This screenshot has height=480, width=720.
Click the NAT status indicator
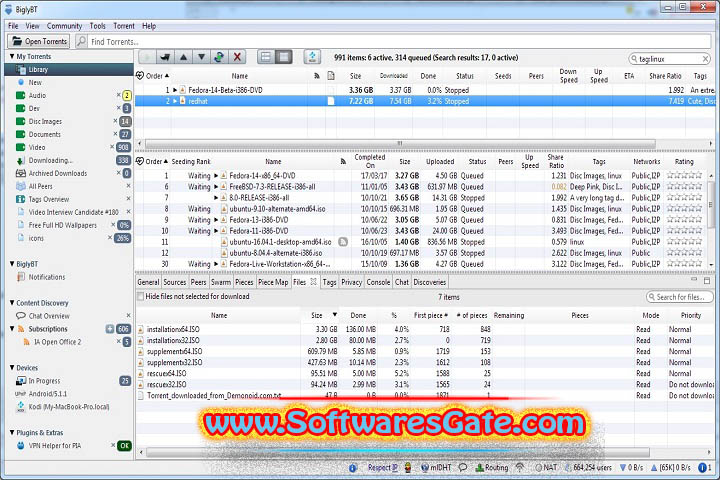[x=546, y=468]
